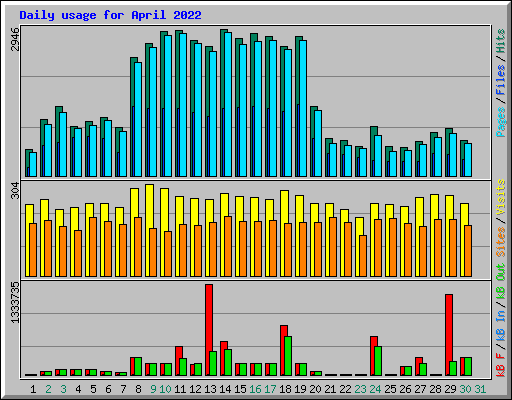Viewport: 512px width, 400px height.
Task: Click day 31 on the date axis
Action: click(x=480, y=389)
